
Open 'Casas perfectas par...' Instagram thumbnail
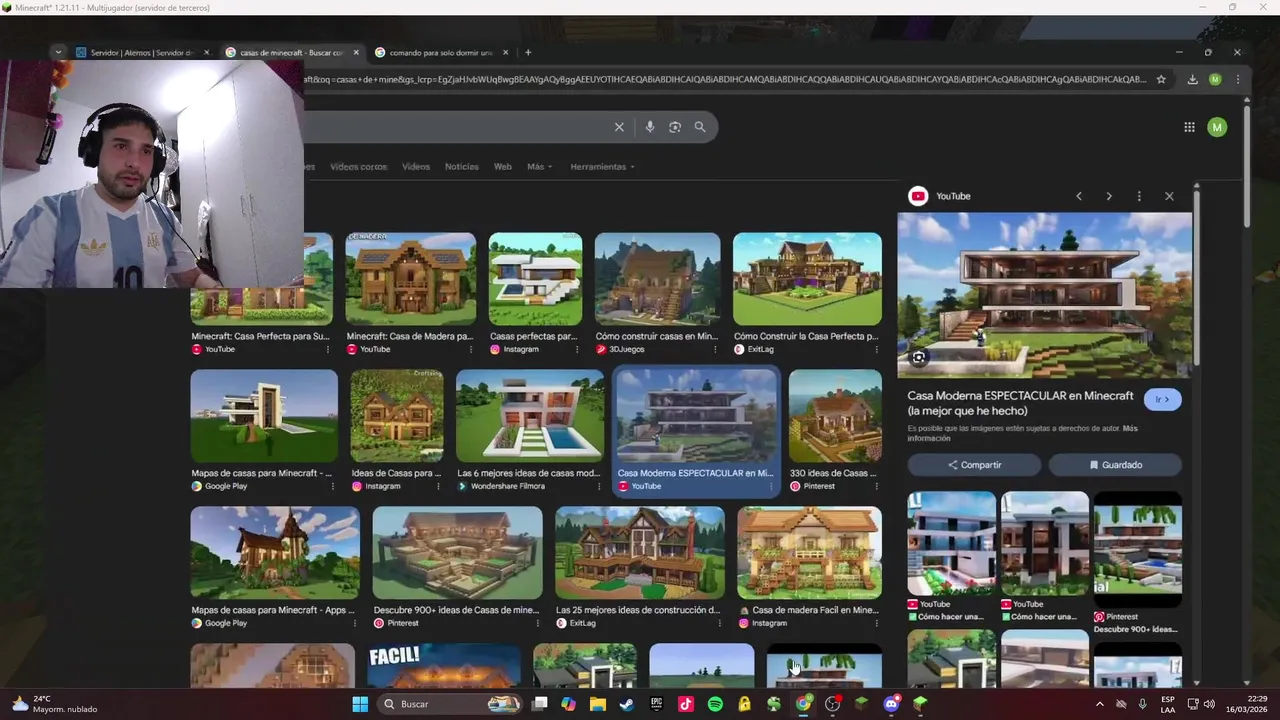535,279
